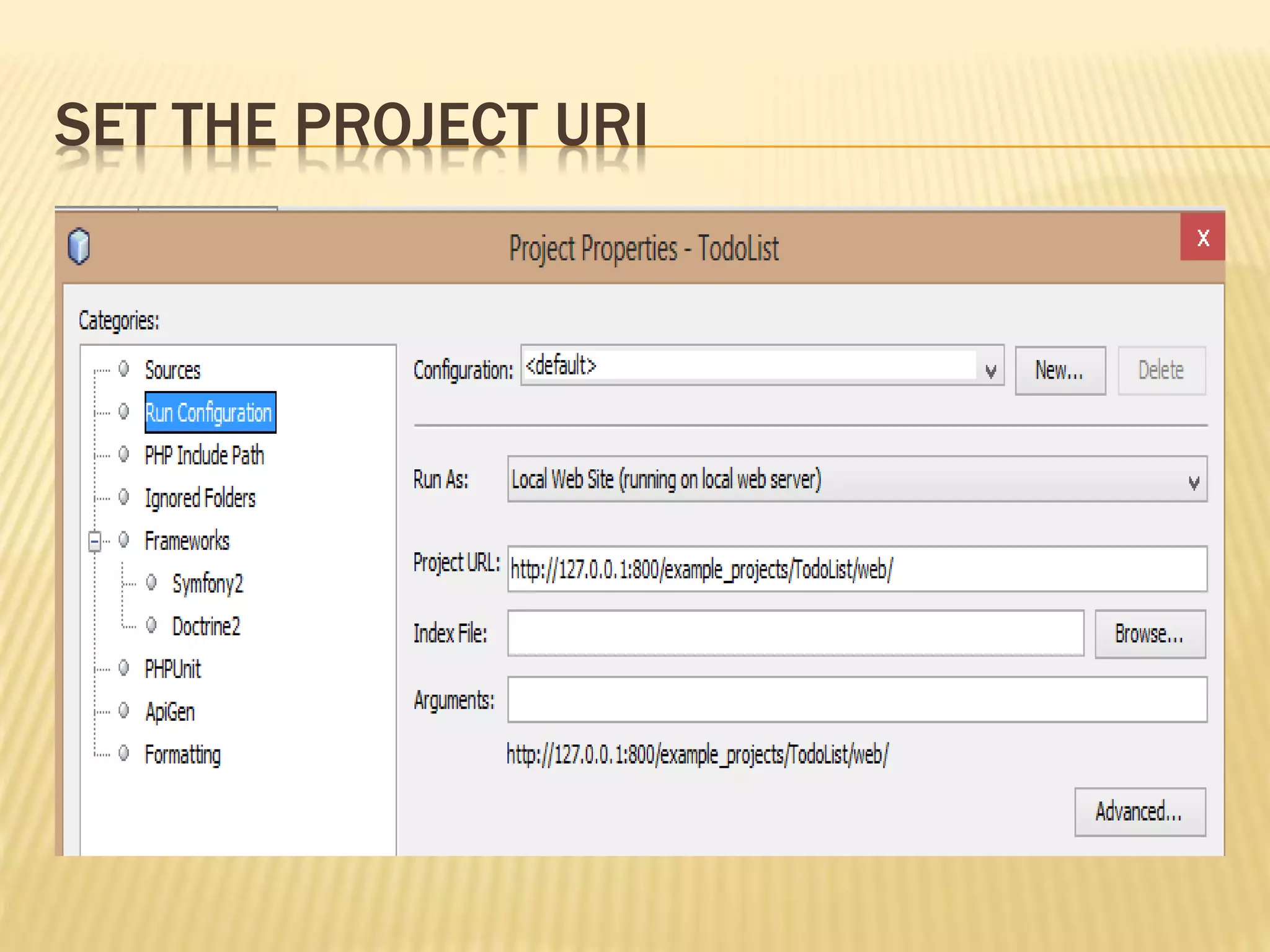This screenshot has height=952, width=1270.
Task: Click the NetBeans cube icon in title bar
Action: click(79, 246)
